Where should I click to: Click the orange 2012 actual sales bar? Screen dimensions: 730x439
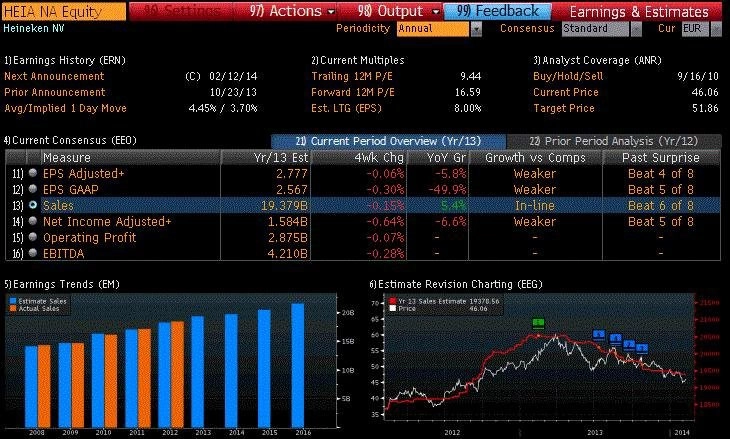pos(178,374)
